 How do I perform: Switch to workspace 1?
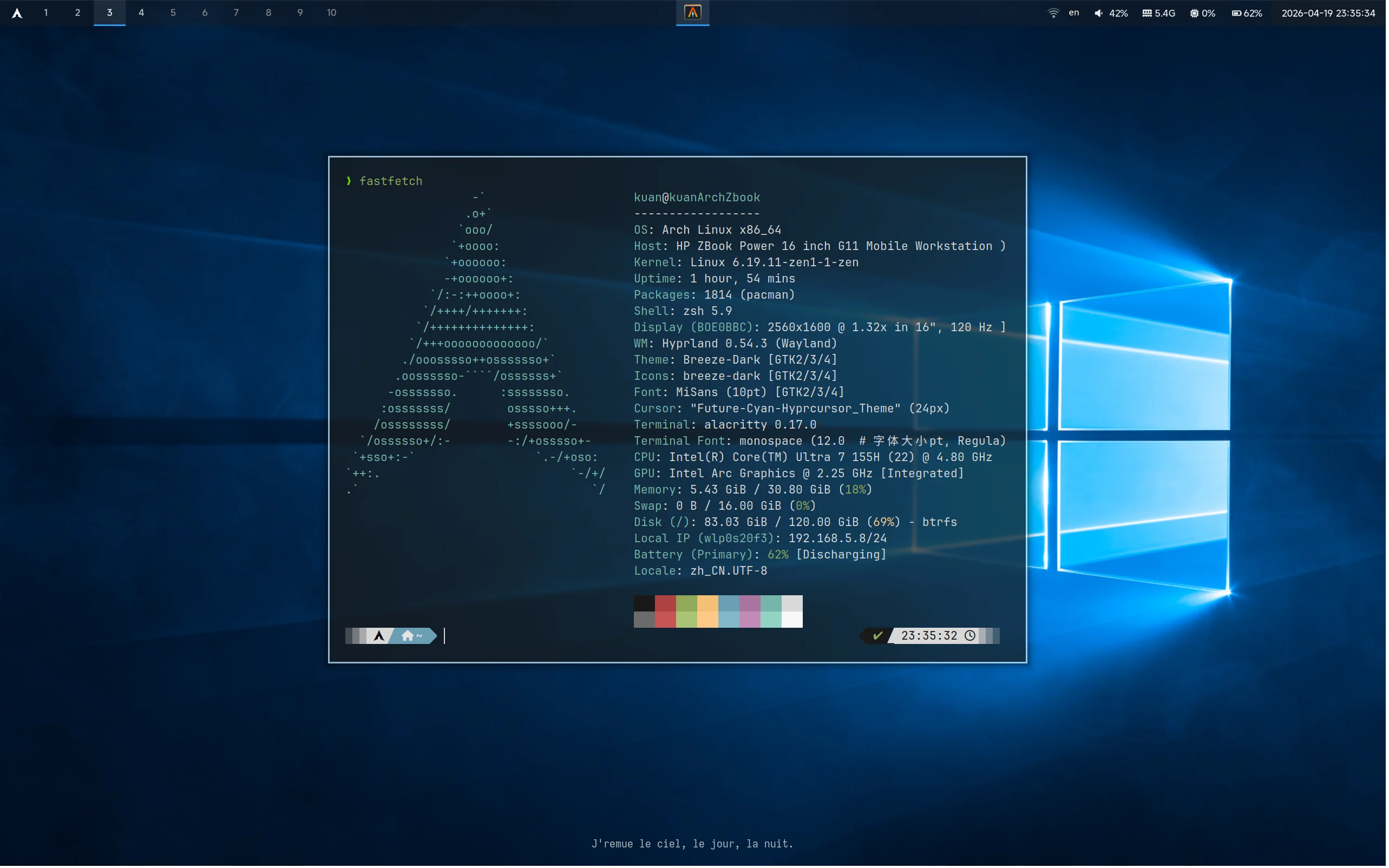coord(46,12)
